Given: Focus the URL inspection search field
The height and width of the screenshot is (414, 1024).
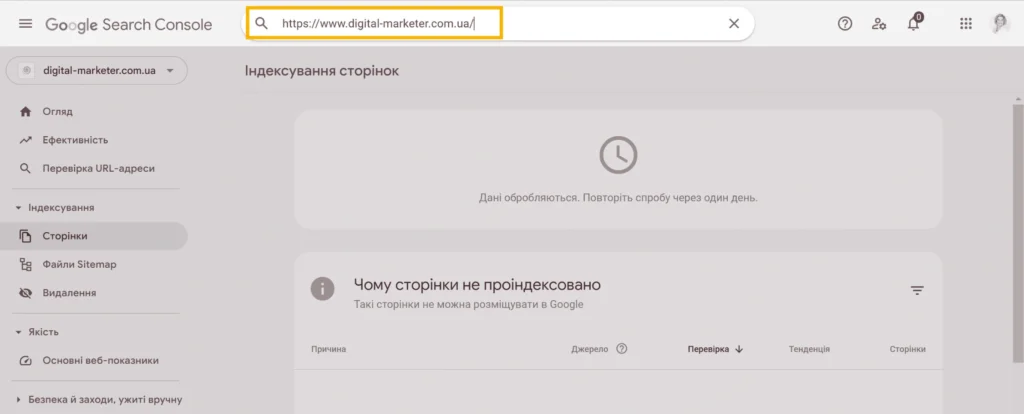Looking at the screenshot, I should coord(500,24).
